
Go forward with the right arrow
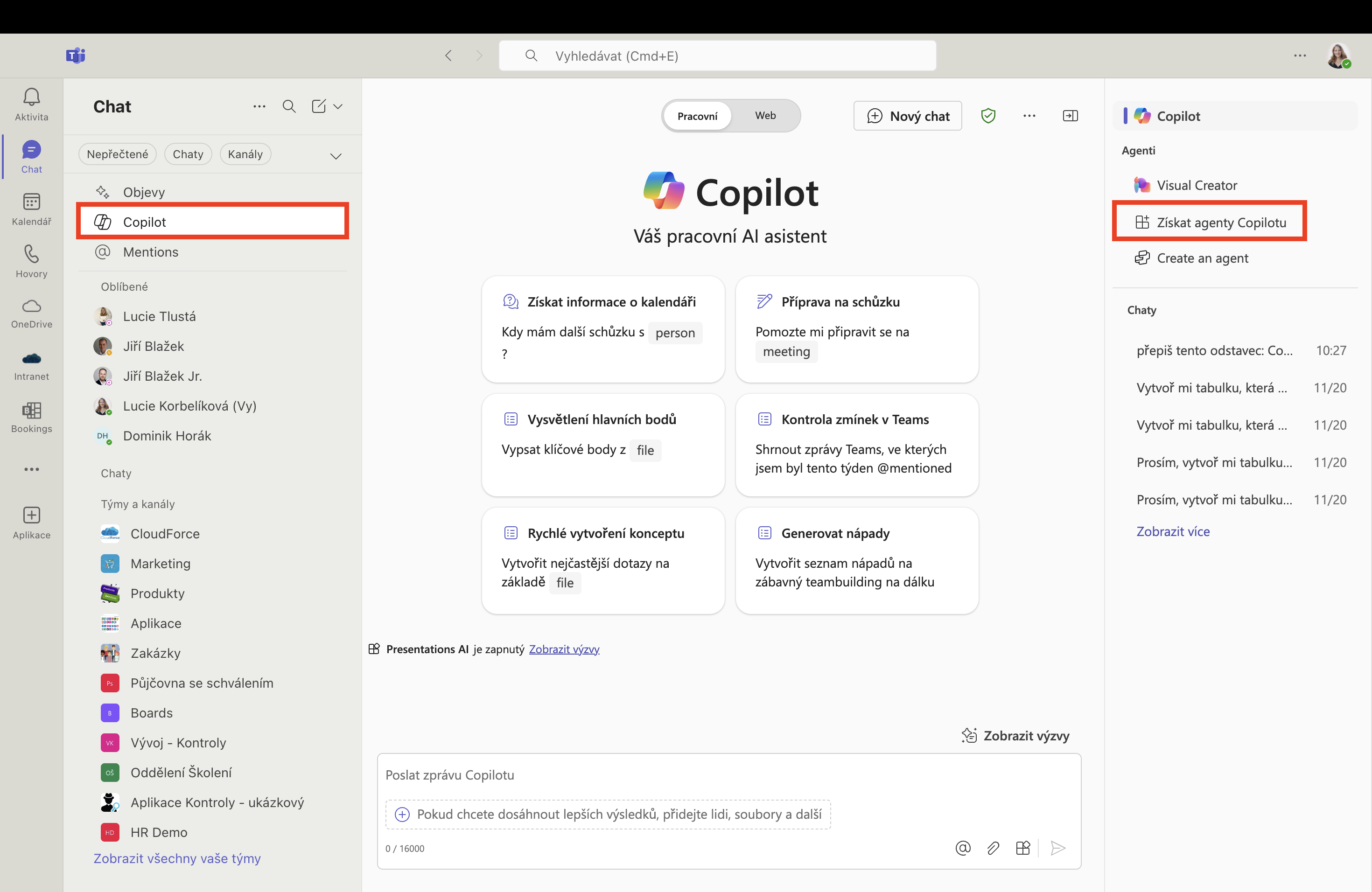pyautogui.click(x=479, y=56)
